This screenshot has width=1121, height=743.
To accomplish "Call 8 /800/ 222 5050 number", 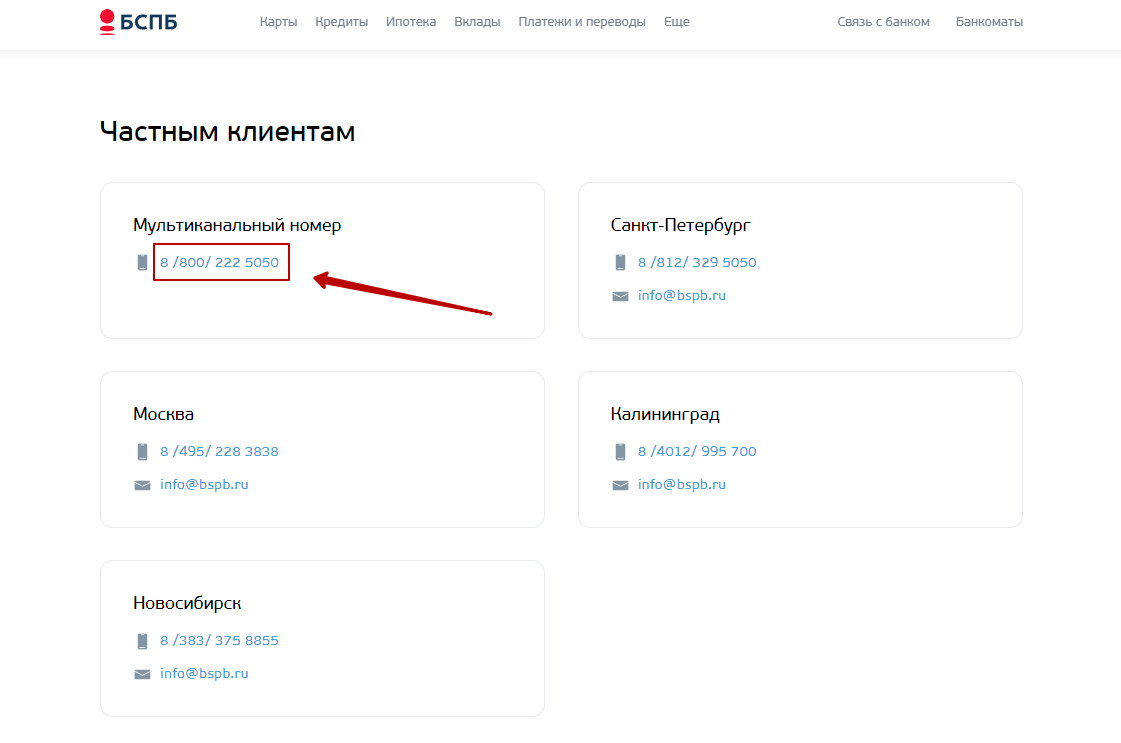I will click(x=219, y=262).
